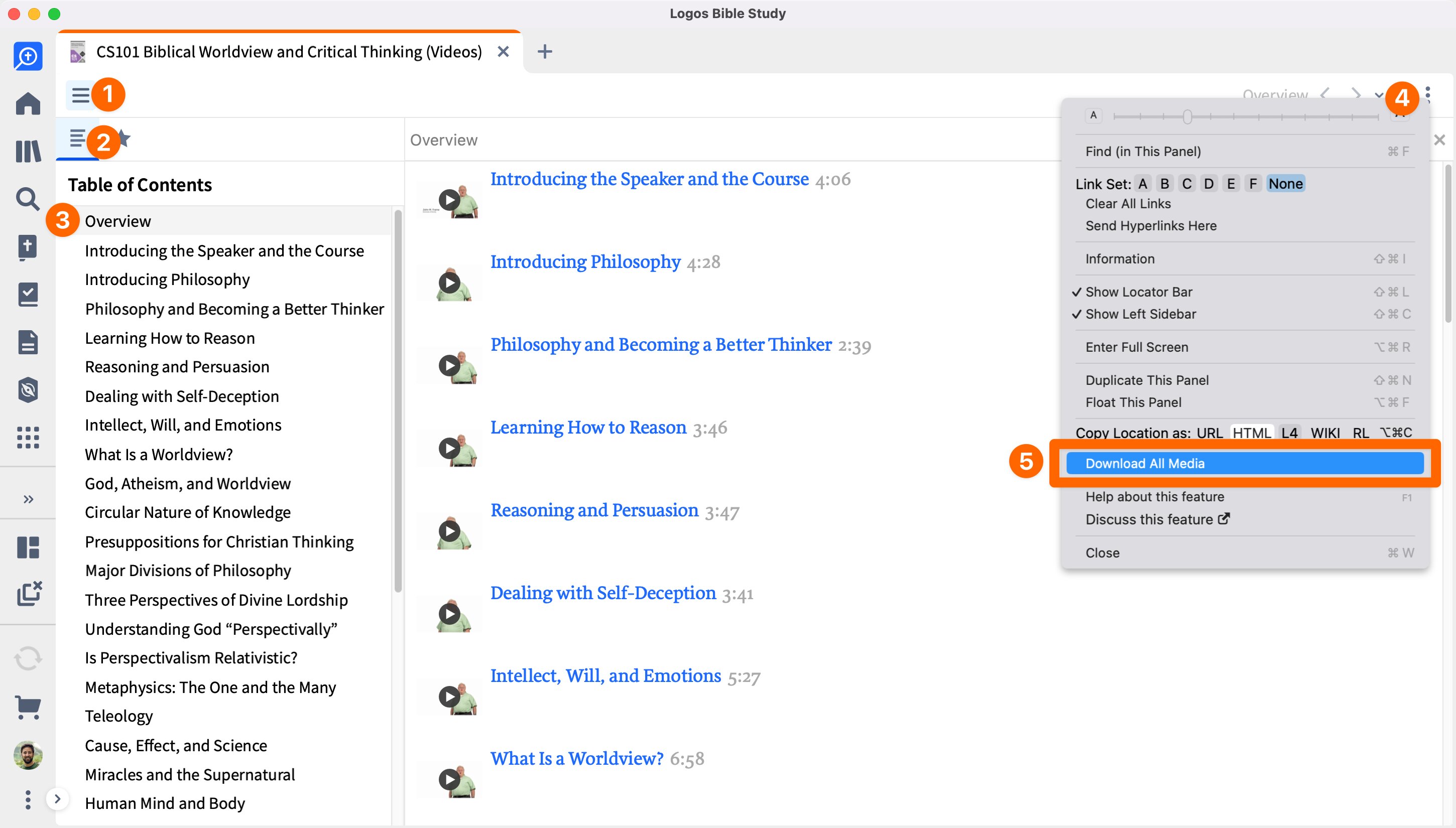Expand sidebar with double chevron
Screen dimensions: 1456x828
click(28, 499)
